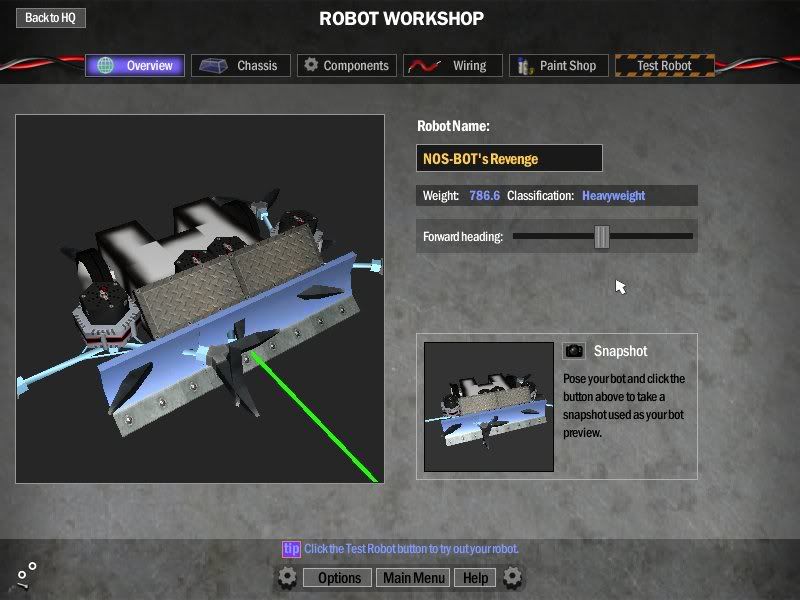
Task: Click the Test Robot tip text
Action: click(411, 549)
